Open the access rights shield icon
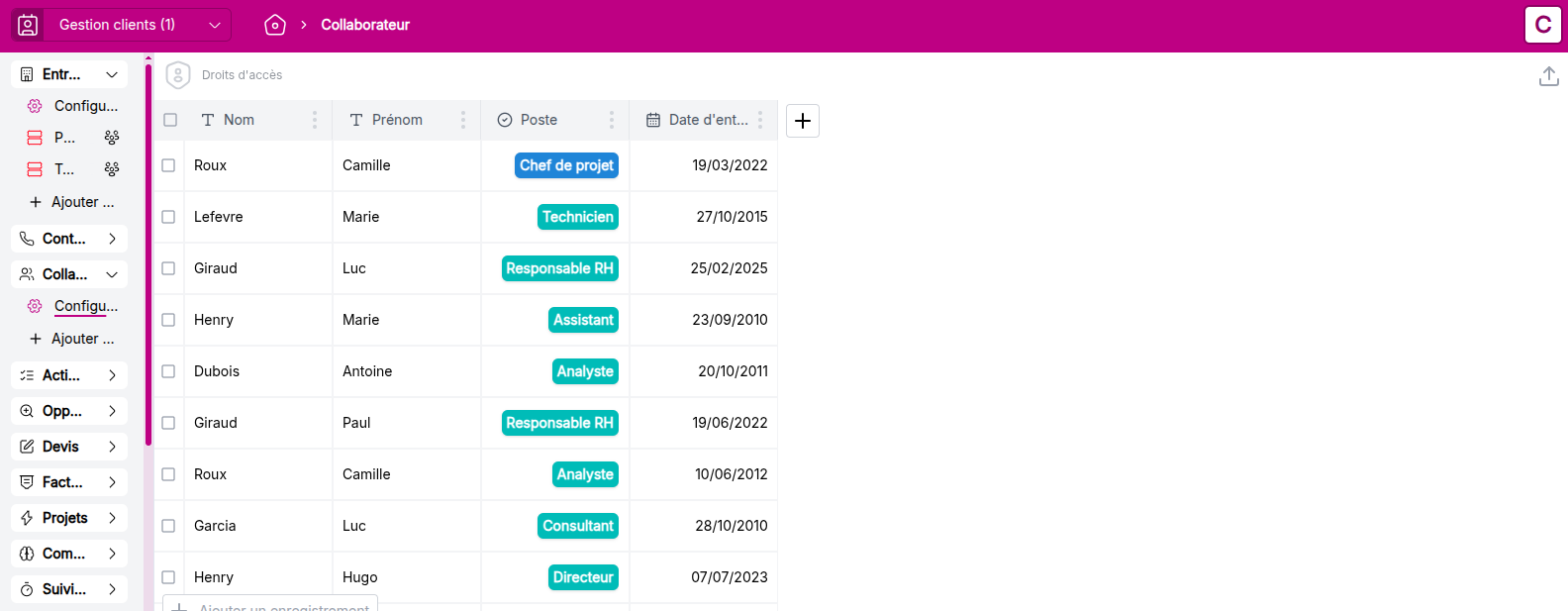The image size is (1568, 611). [x=178, y=75]
